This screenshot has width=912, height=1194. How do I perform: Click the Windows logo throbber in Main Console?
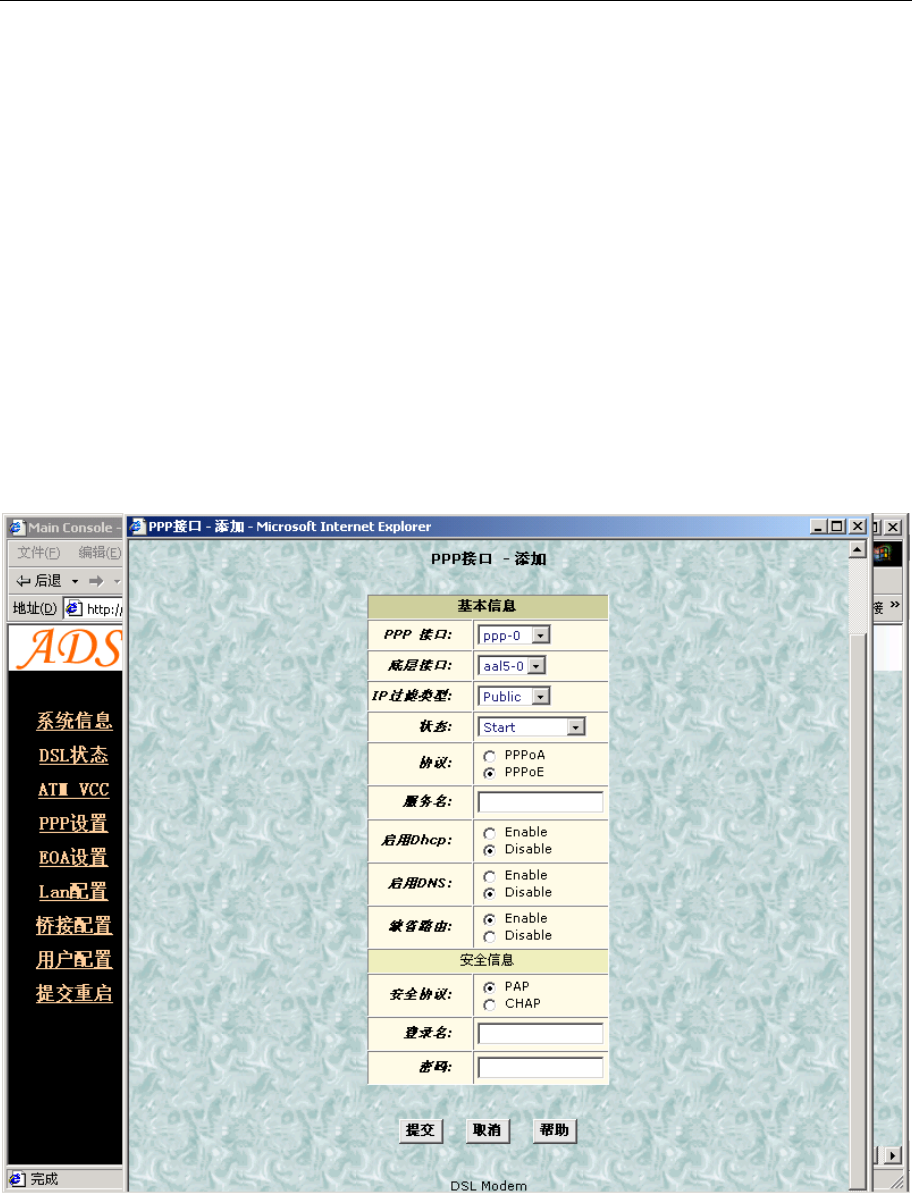coord(884,553)
